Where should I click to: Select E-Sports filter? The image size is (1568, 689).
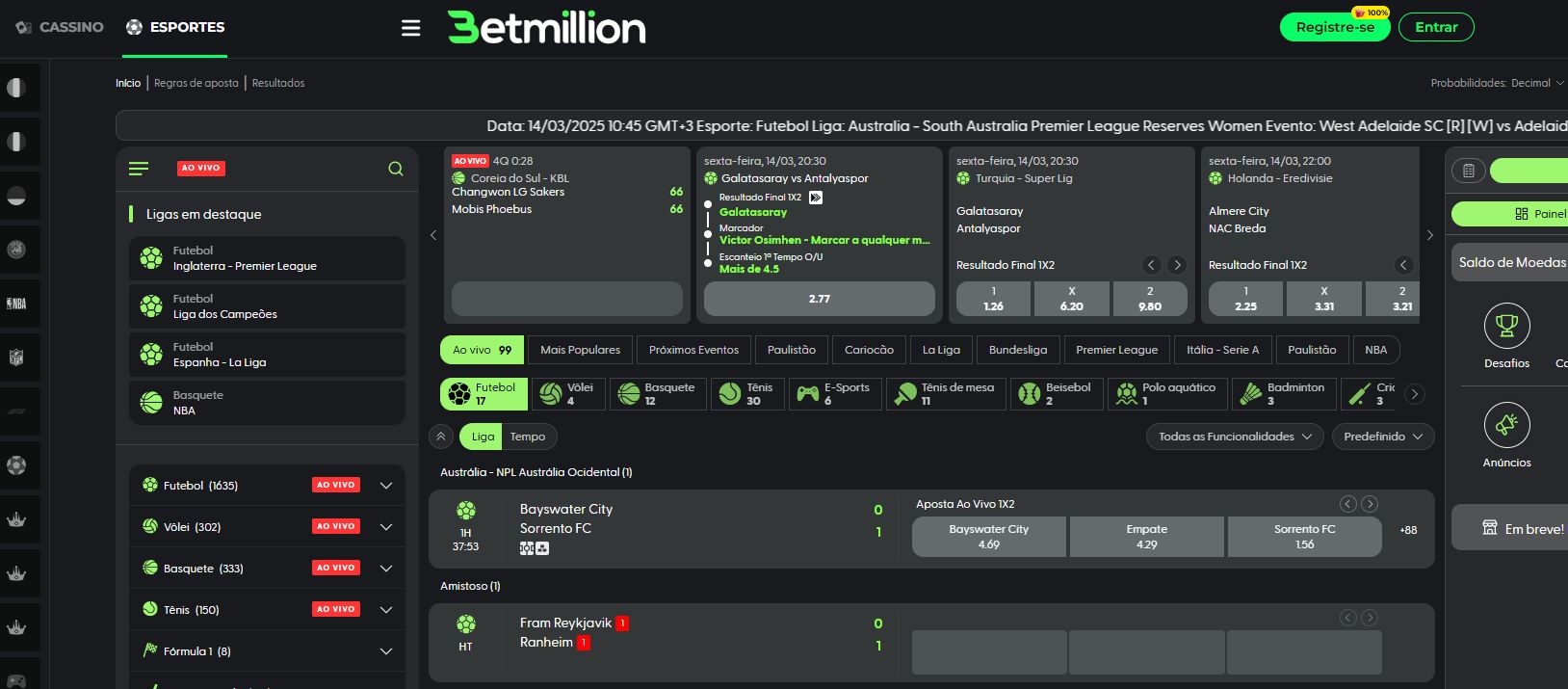coord(835,394)
